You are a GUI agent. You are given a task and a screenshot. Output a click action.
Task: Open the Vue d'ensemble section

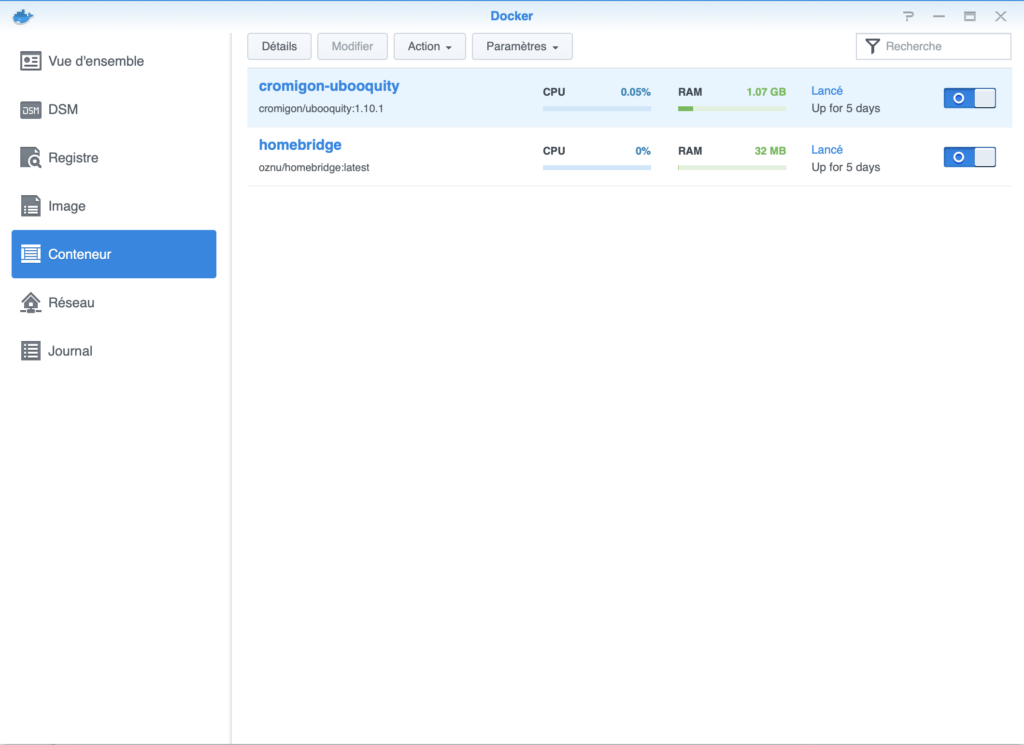tap(114, 61)
